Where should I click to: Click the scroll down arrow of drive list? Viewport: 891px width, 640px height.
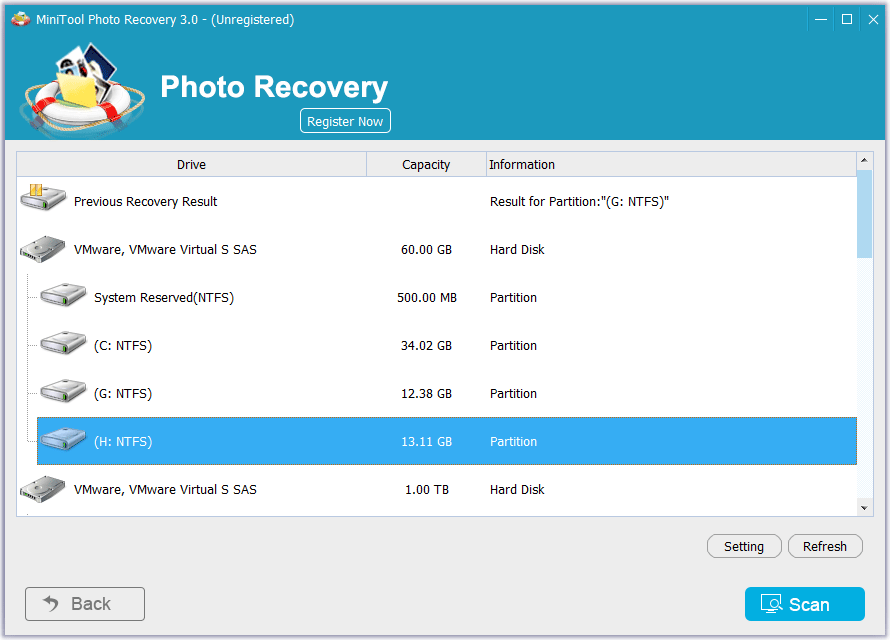(864, 508)
